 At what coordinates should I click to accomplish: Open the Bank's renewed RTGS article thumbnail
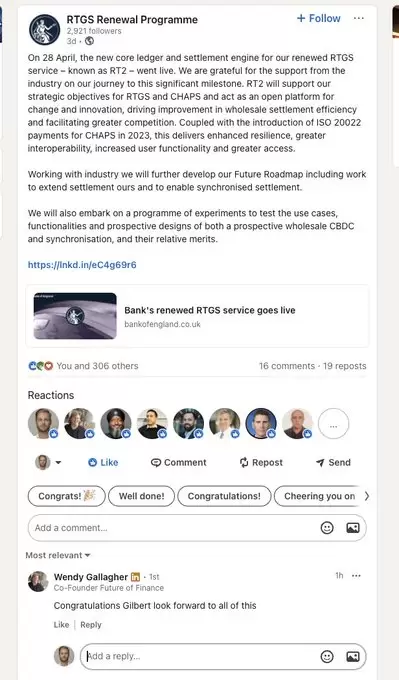[x=75, y=316]
